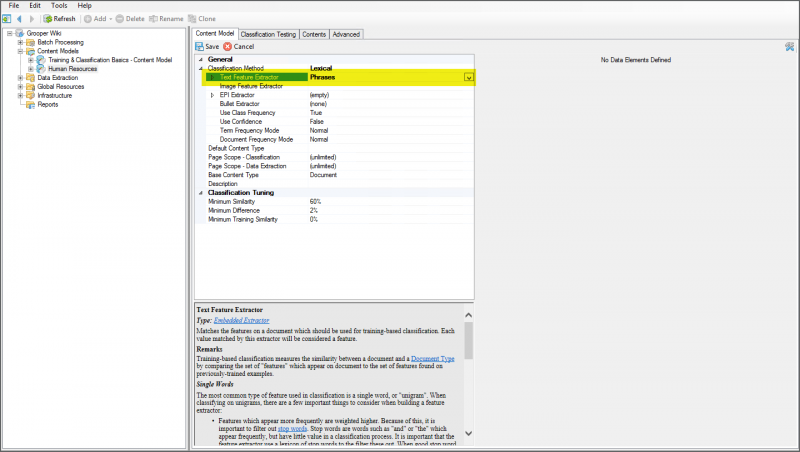Viewport: 800px width, 452px height.
Task: Navigate back with the left arrow
Action: click(x=19, y=19)
